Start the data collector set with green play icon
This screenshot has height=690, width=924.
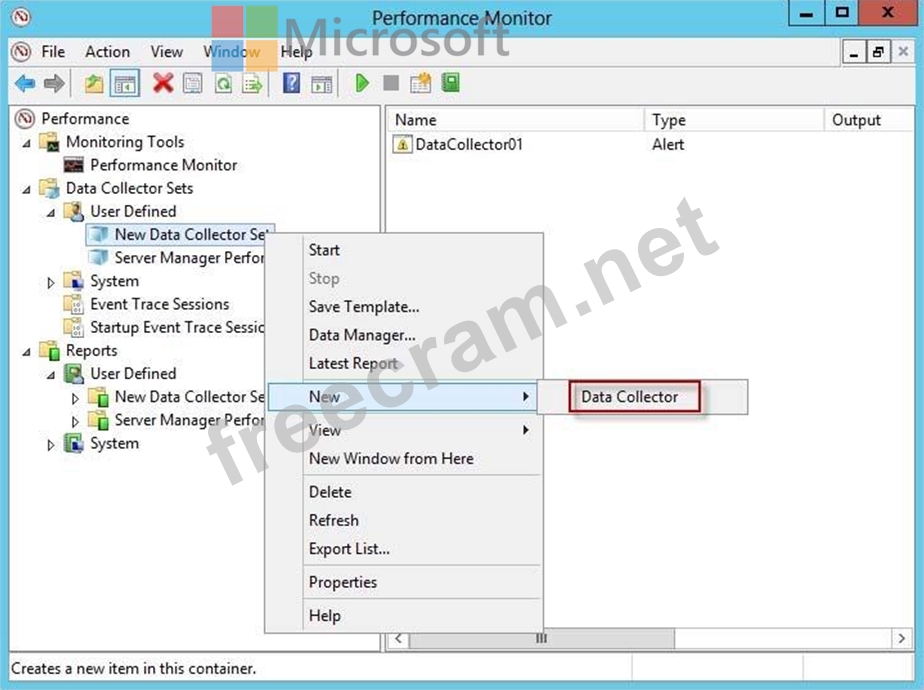tap(362, 83)
